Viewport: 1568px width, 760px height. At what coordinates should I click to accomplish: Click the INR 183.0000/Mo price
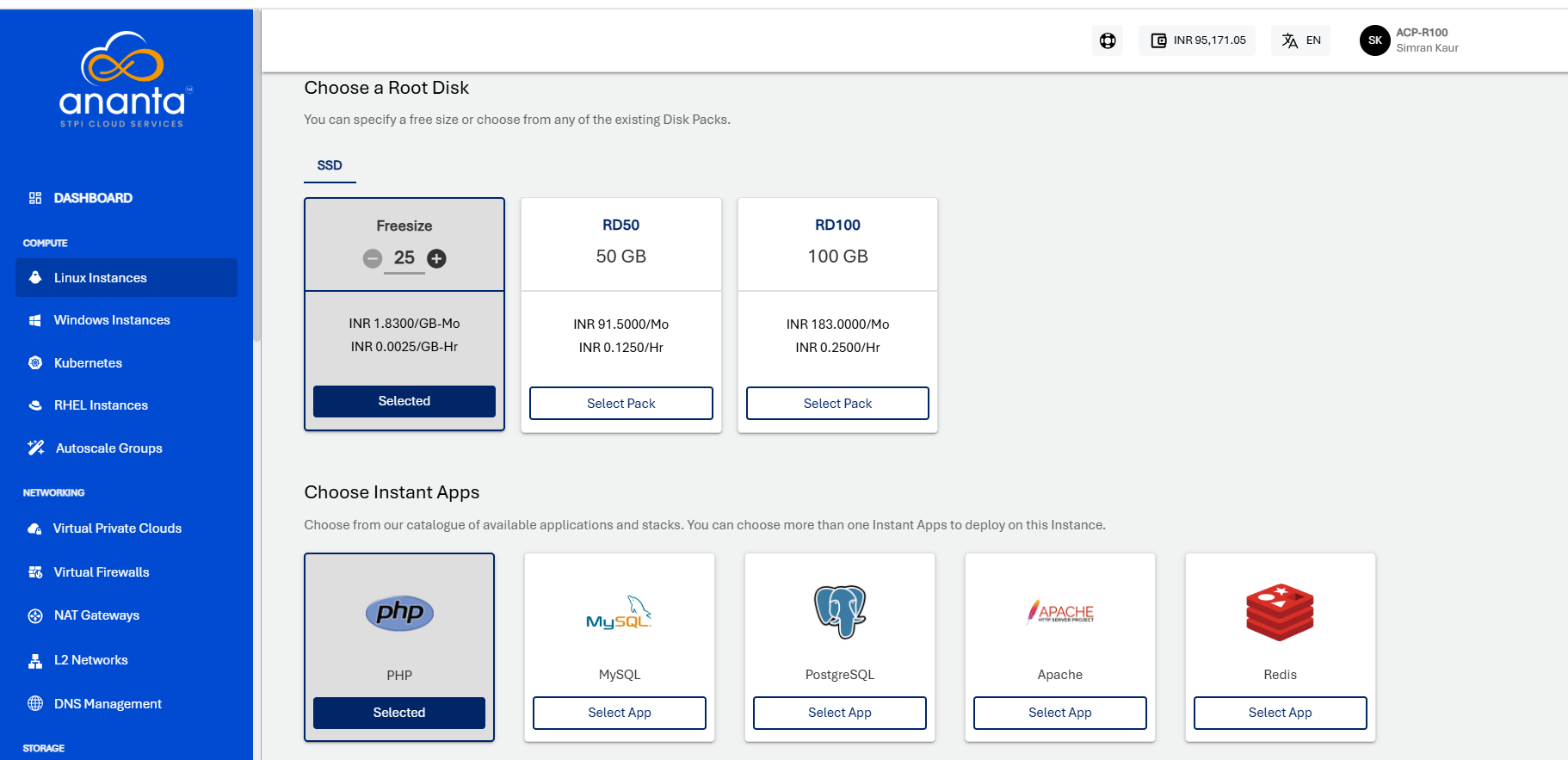[x=838, y=324]
